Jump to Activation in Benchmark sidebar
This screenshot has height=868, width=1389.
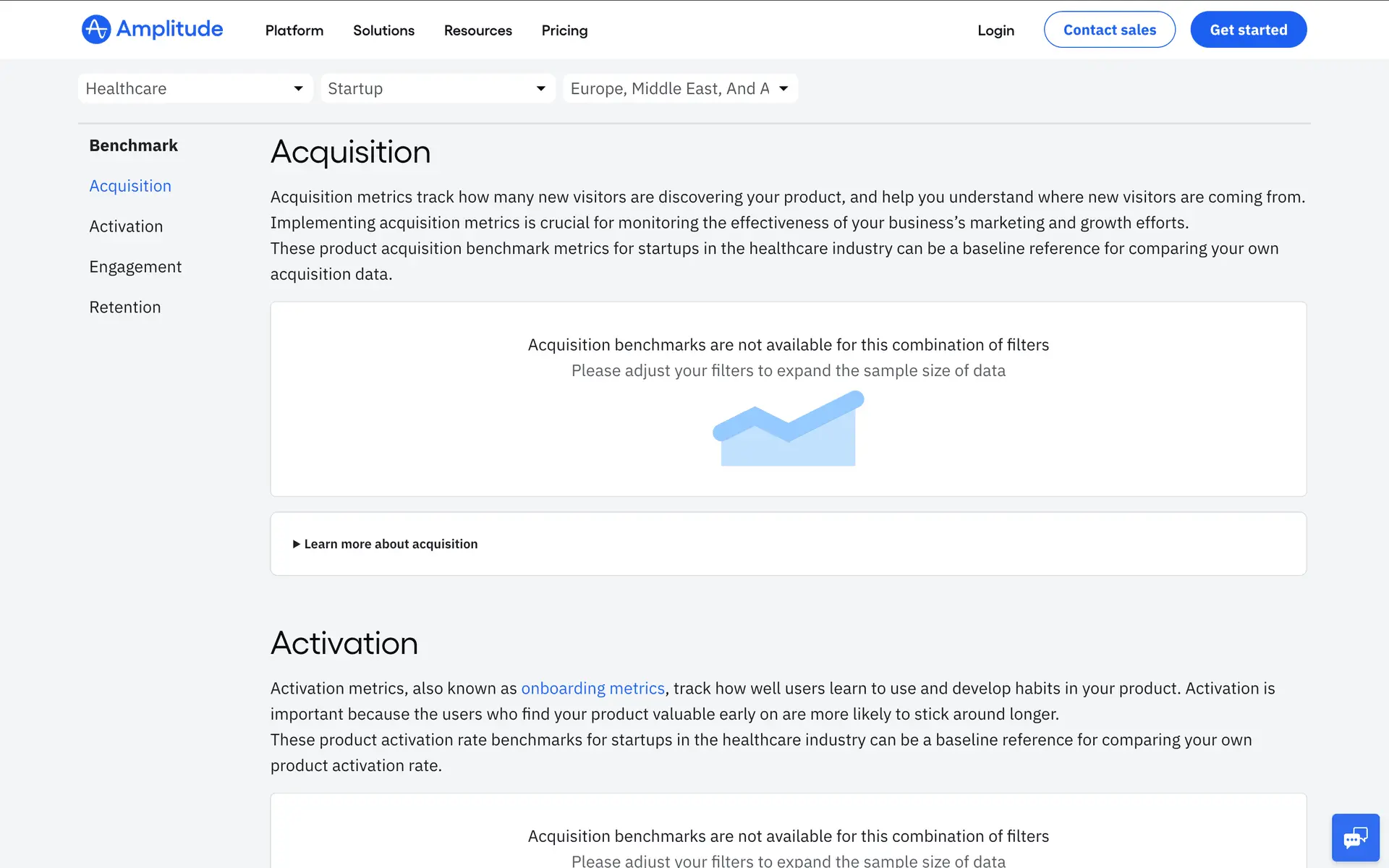click(126, 226)
